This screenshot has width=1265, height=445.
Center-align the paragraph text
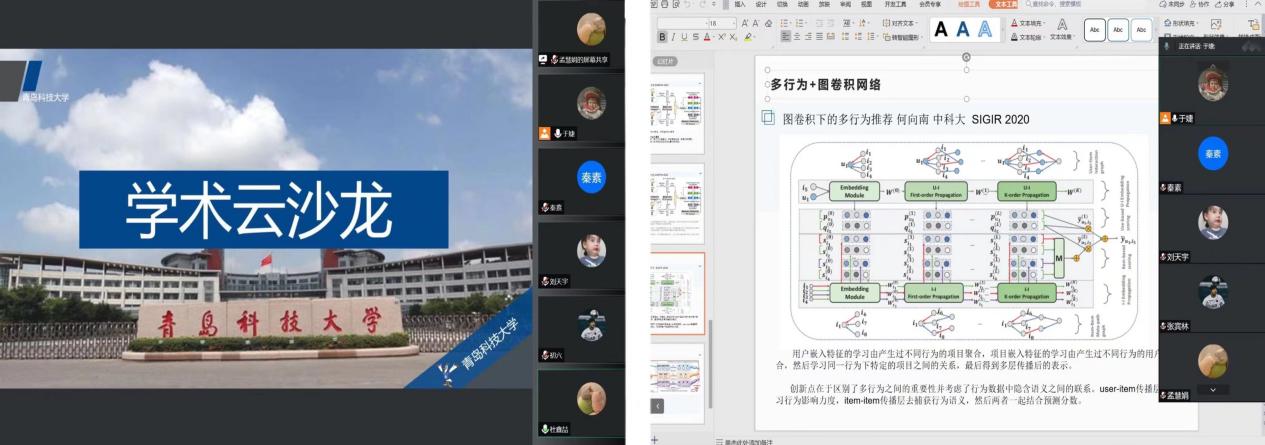click(799, 37)
